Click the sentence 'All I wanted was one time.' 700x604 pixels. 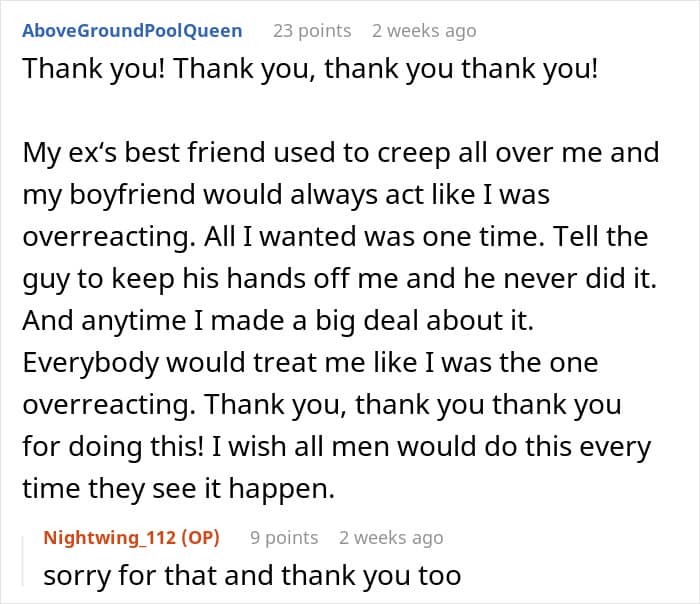(x=374, y=236)
